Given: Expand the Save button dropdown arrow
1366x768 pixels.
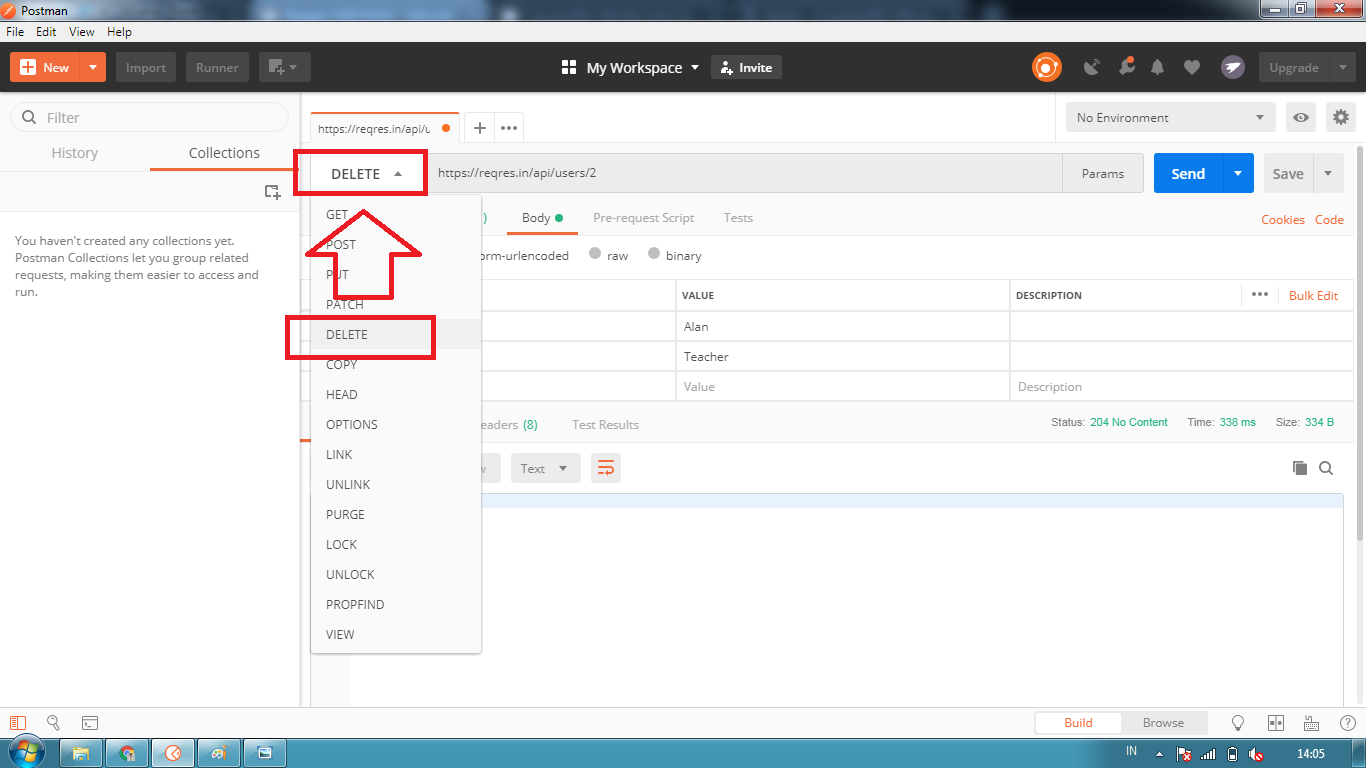Looking at the screenshot, I should 1329,173.
